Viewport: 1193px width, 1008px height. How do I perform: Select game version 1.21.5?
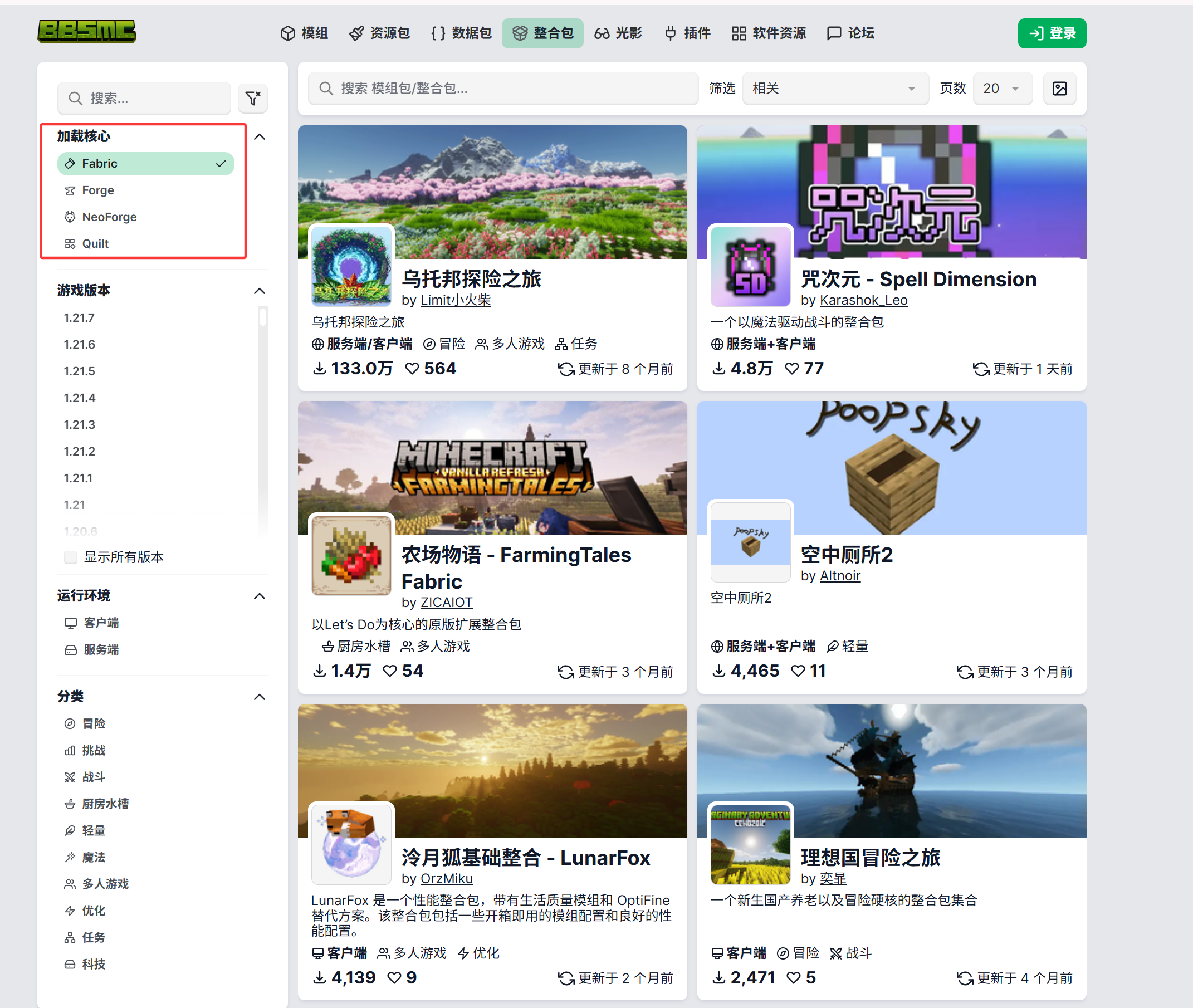click(x=80, y=371)
